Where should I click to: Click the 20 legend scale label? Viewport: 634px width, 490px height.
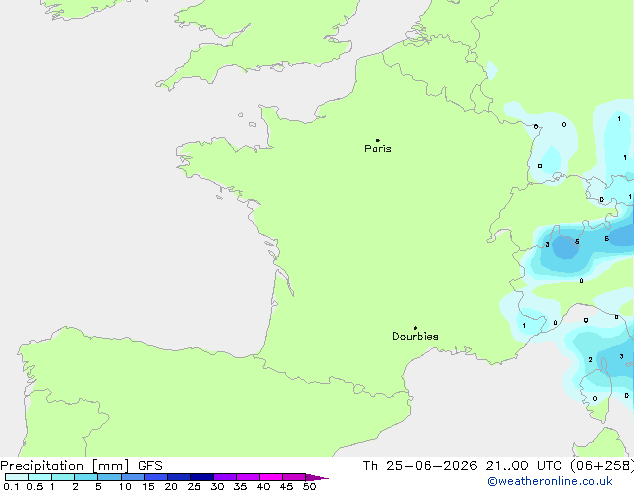[x=171, y=486]
